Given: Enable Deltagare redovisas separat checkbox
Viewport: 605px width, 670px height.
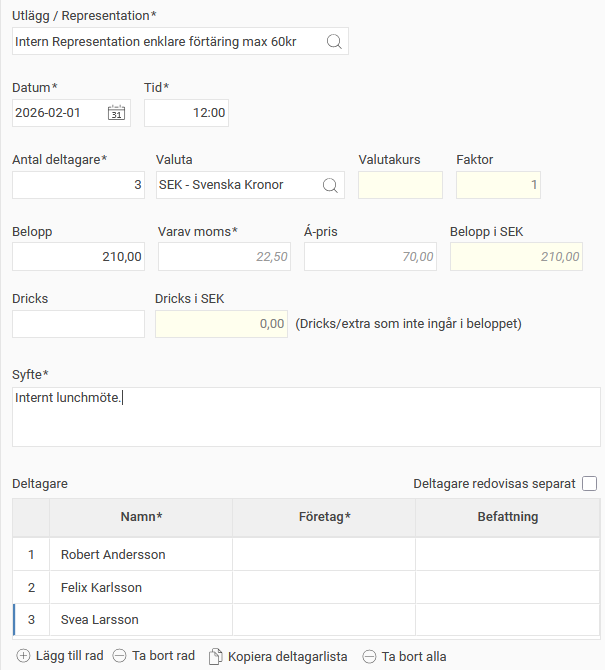Looking at the screenshot, I should (x=589, y=484).
